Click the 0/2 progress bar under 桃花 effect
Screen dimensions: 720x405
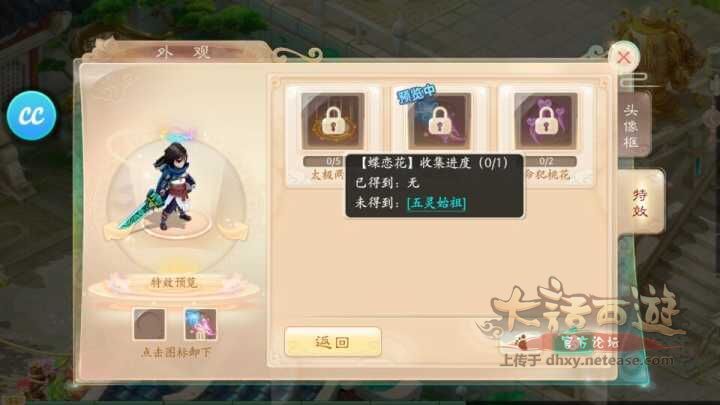(x=549, y=161)
